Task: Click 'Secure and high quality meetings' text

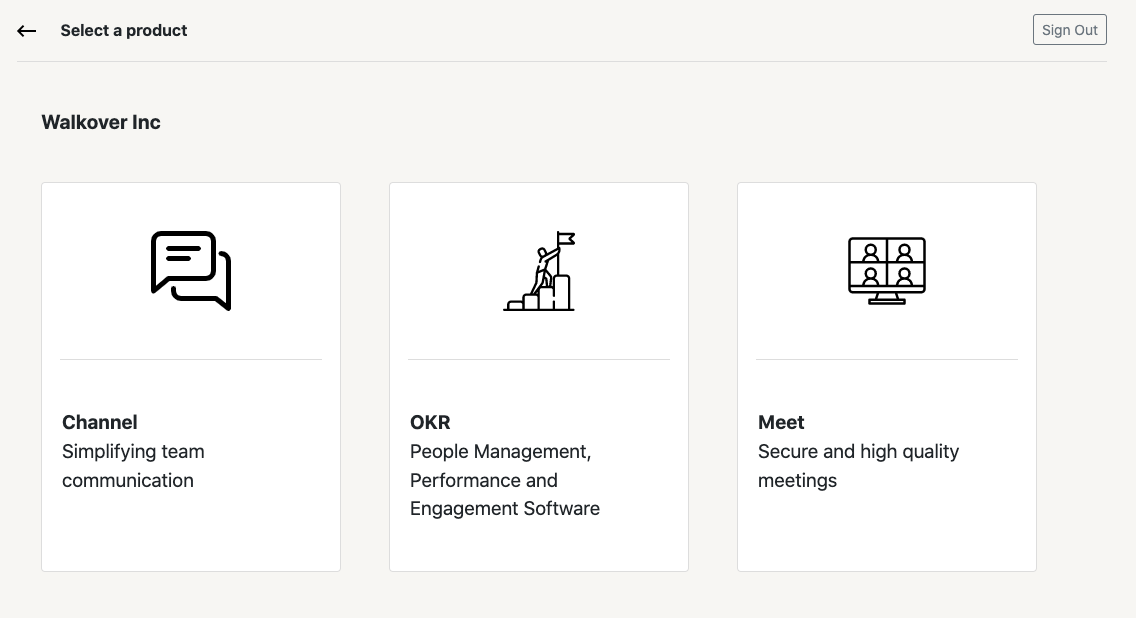Action: [x=859, y=466]
